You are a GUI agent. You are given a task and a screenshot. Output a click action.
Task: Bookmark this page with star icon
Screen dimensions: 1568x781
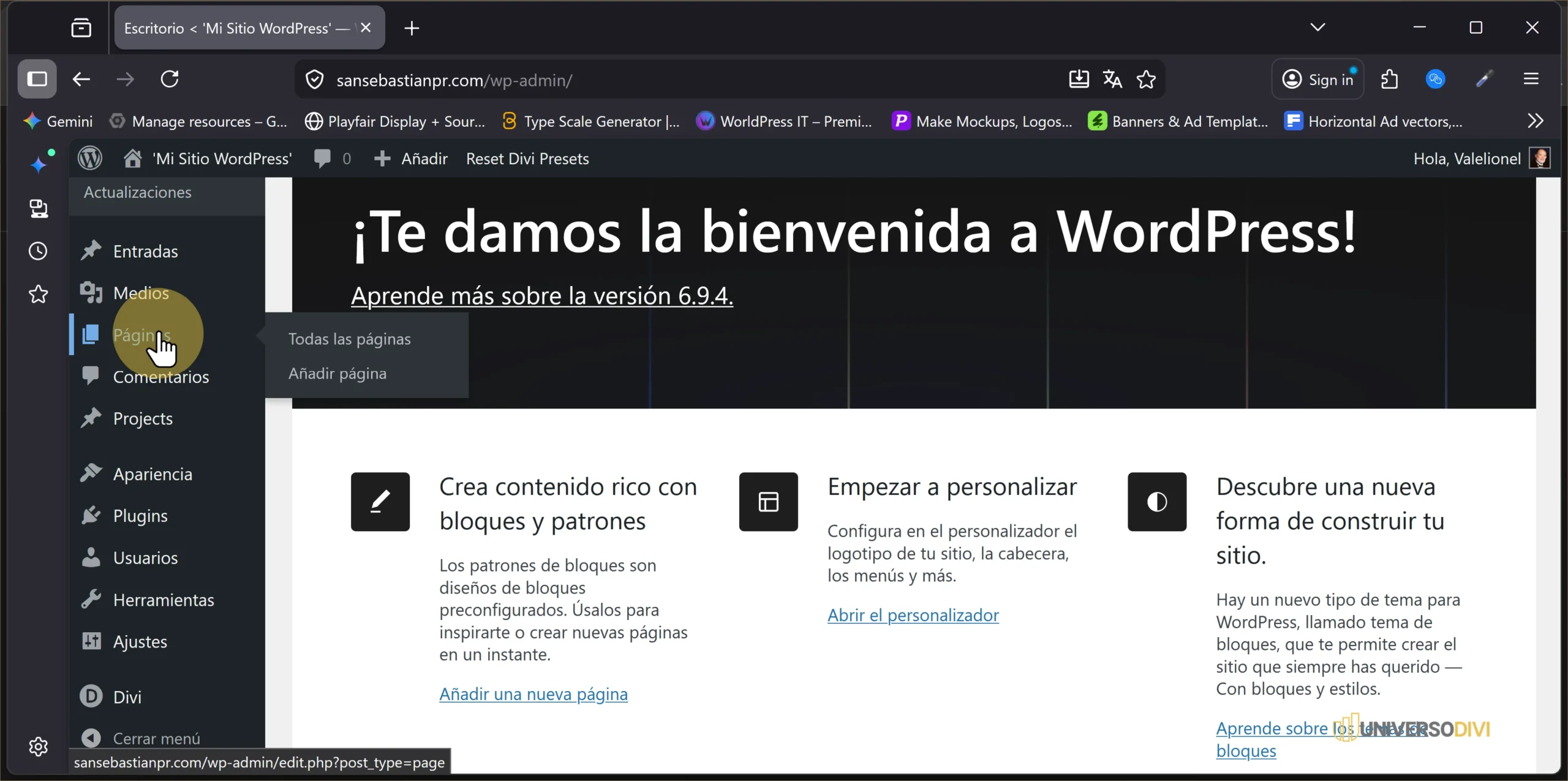[1146, 80]
